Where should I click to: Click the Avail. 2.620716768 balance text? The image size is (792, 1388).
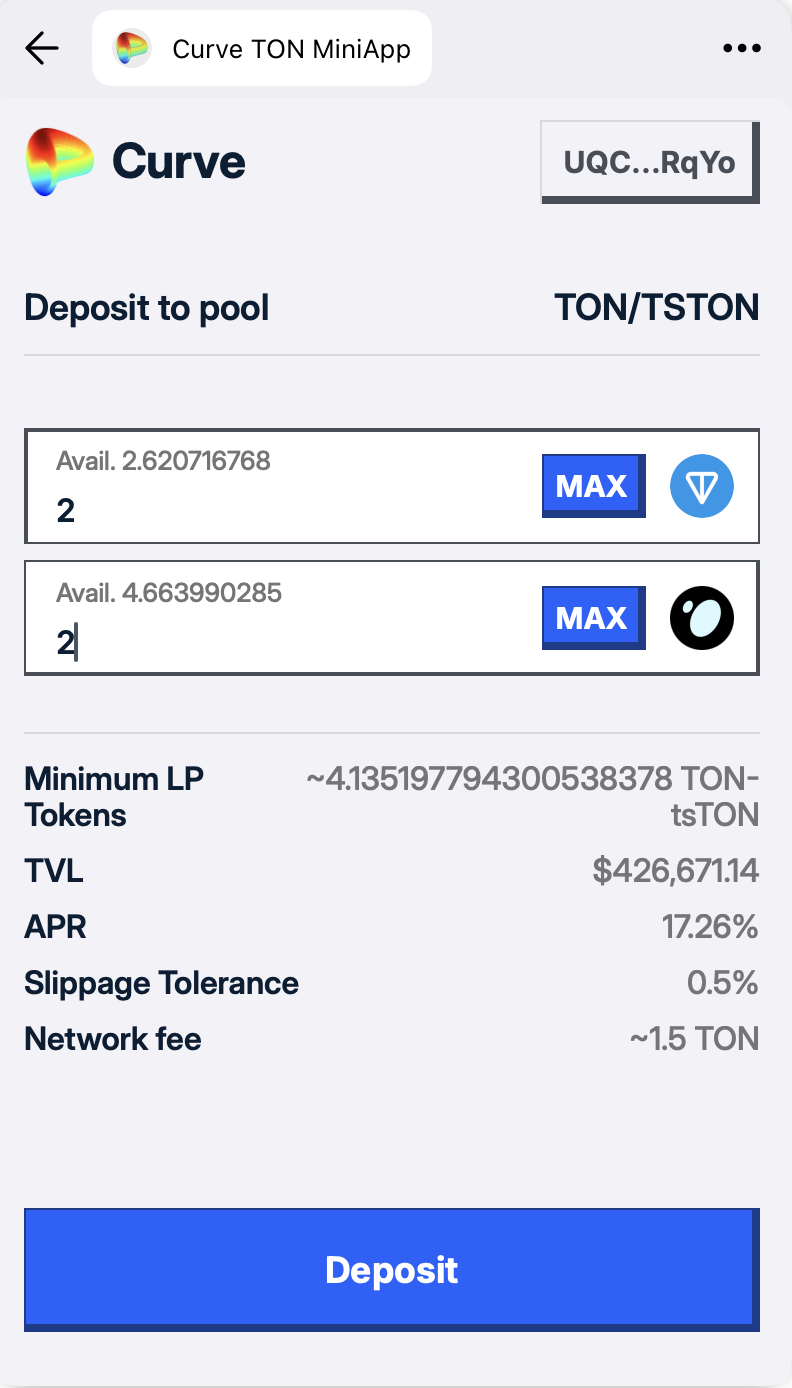tap(163, 461)
